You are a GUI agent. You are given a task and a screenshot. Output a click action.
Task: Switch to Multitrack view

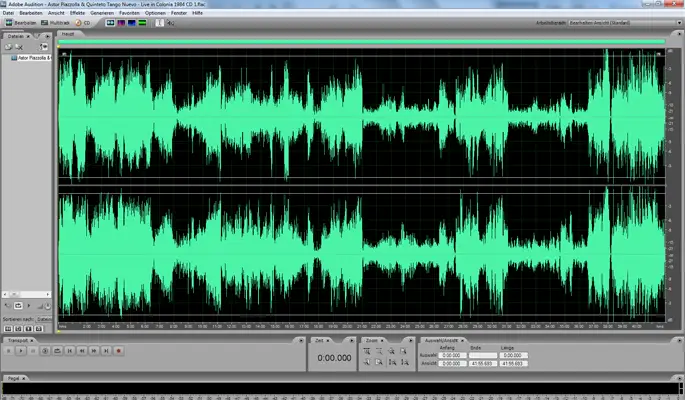[55, 23]
